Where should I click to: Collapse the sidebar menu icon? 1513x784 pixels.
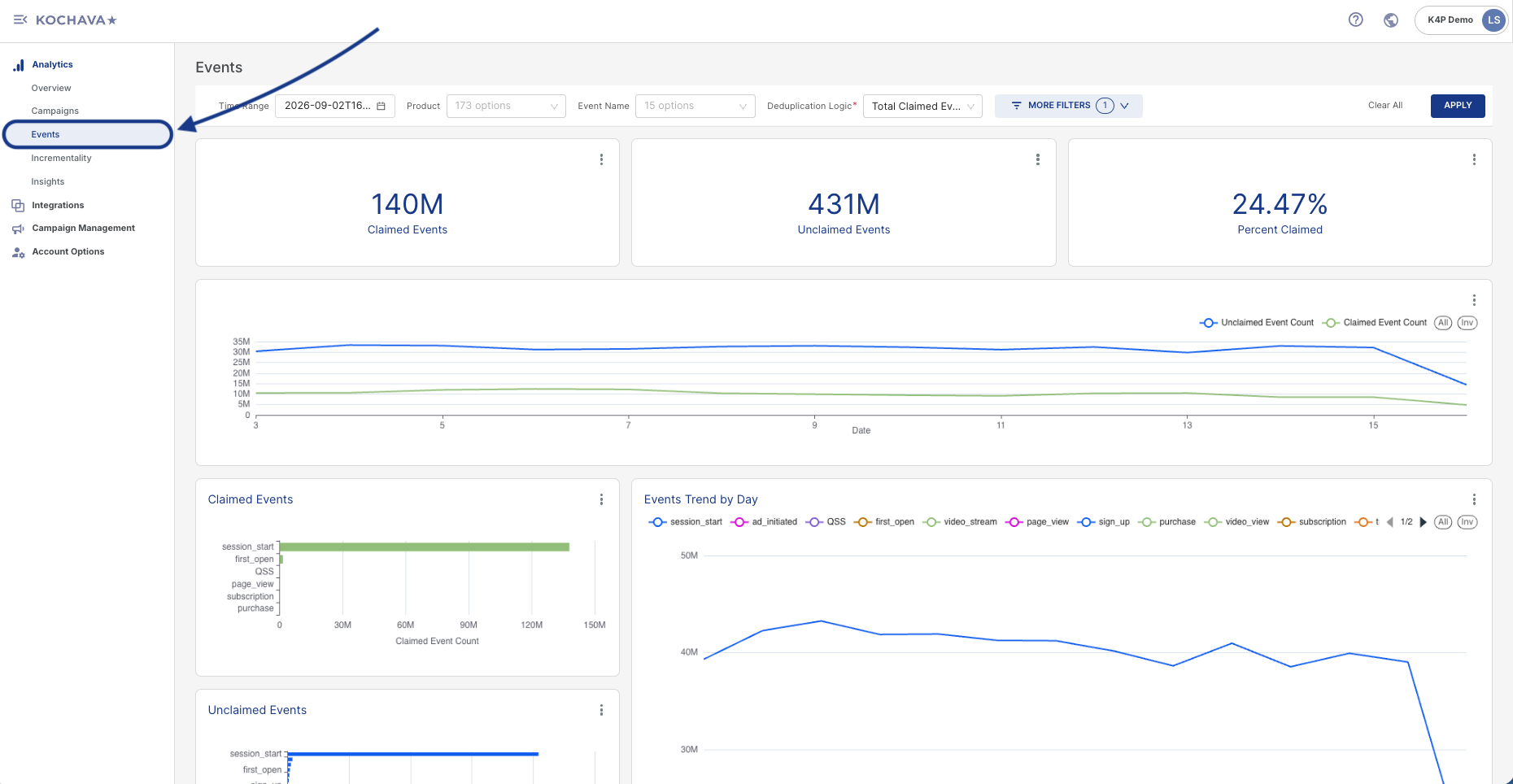tap(20, 20)
